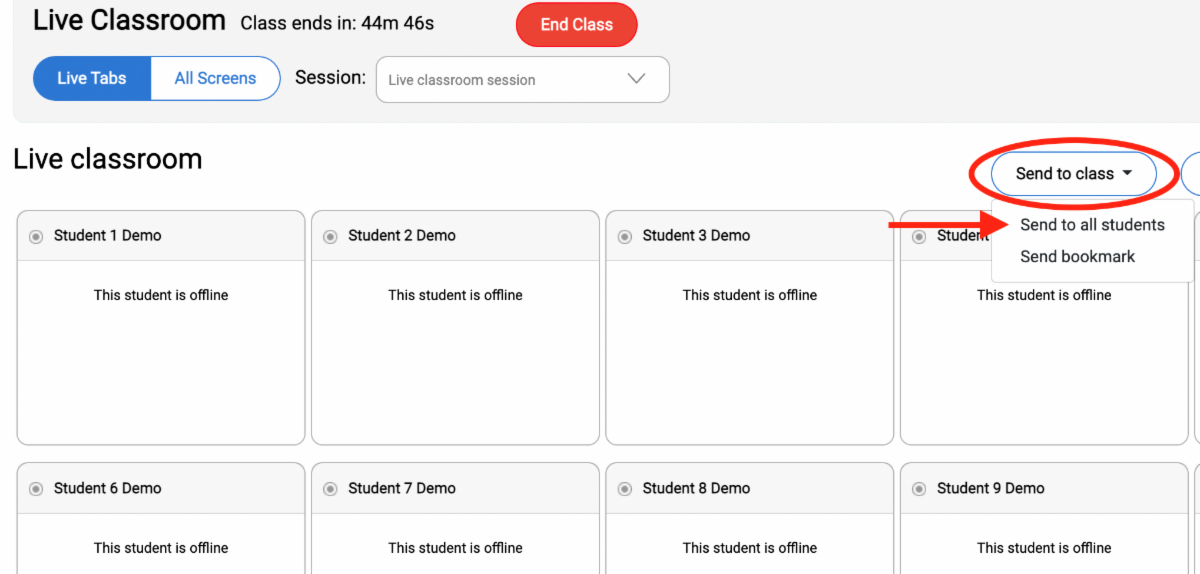Open the Session dropdown

521,80
